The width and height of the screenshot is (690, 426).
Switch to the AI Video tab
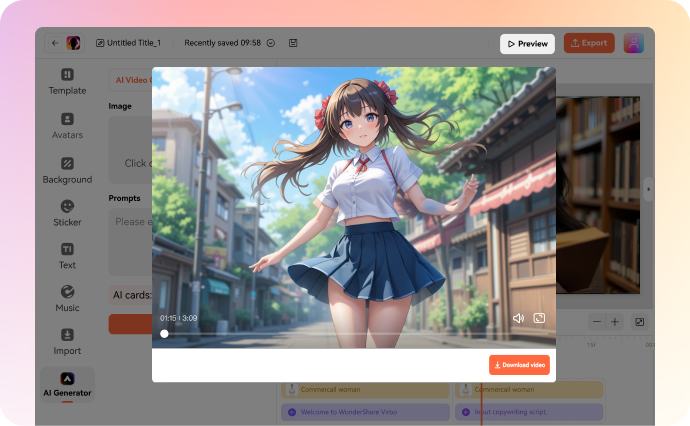coord(131,80)
